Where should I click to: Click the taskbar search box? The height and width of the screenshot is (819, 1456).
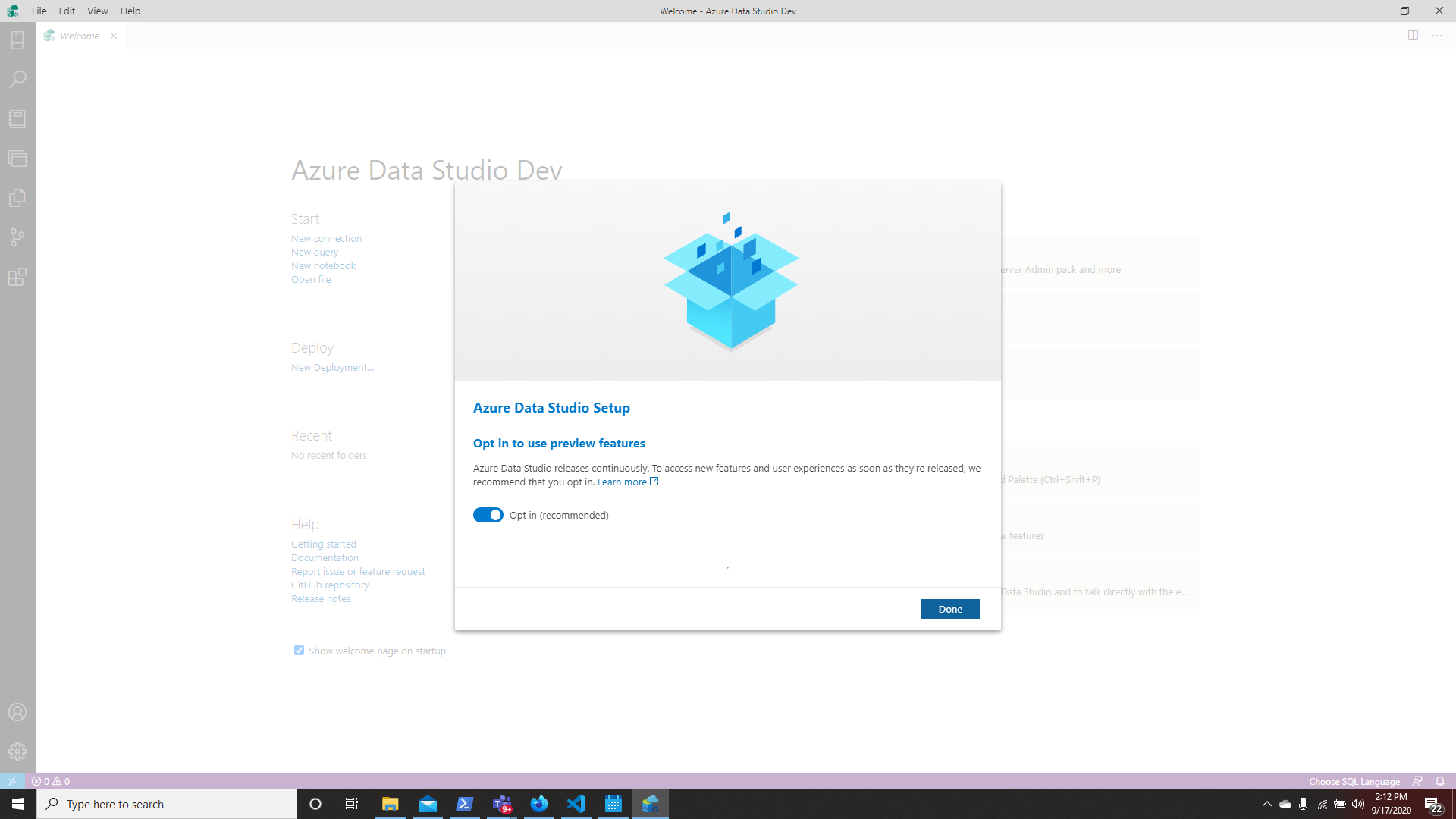[167, 804]
